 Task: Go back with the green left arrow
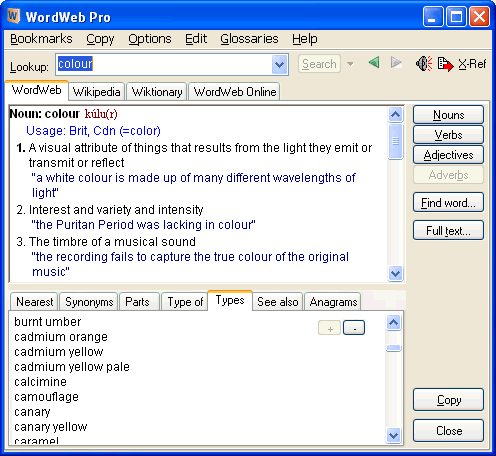374,62
